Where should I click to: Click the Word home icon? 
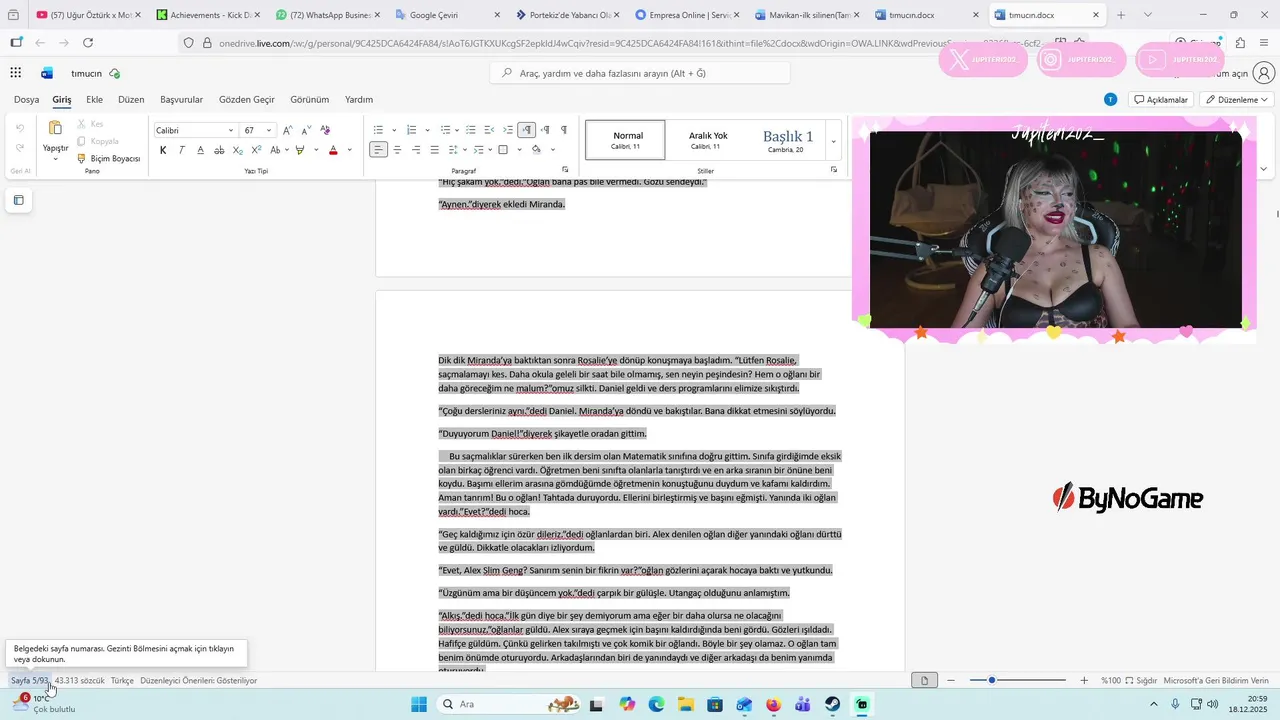pos(47,73)
